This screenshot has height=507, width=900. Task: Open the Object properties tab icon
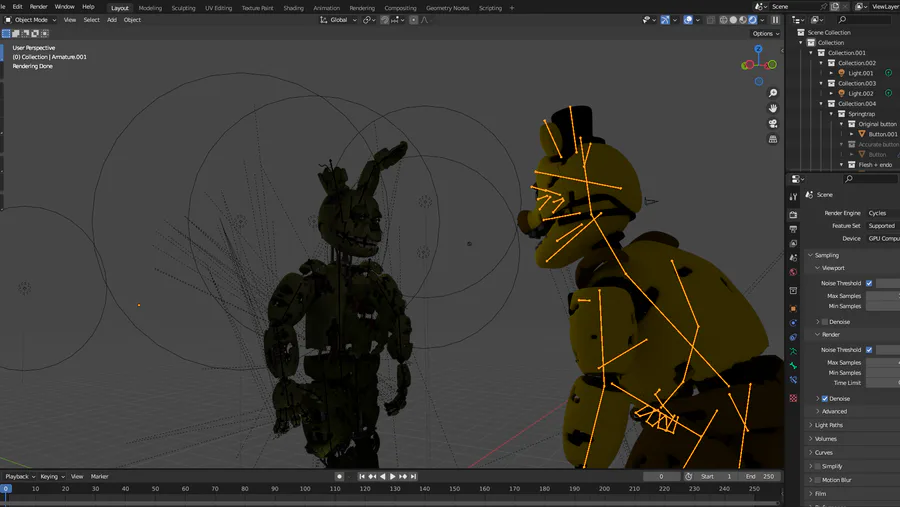(x=793, y=308)
